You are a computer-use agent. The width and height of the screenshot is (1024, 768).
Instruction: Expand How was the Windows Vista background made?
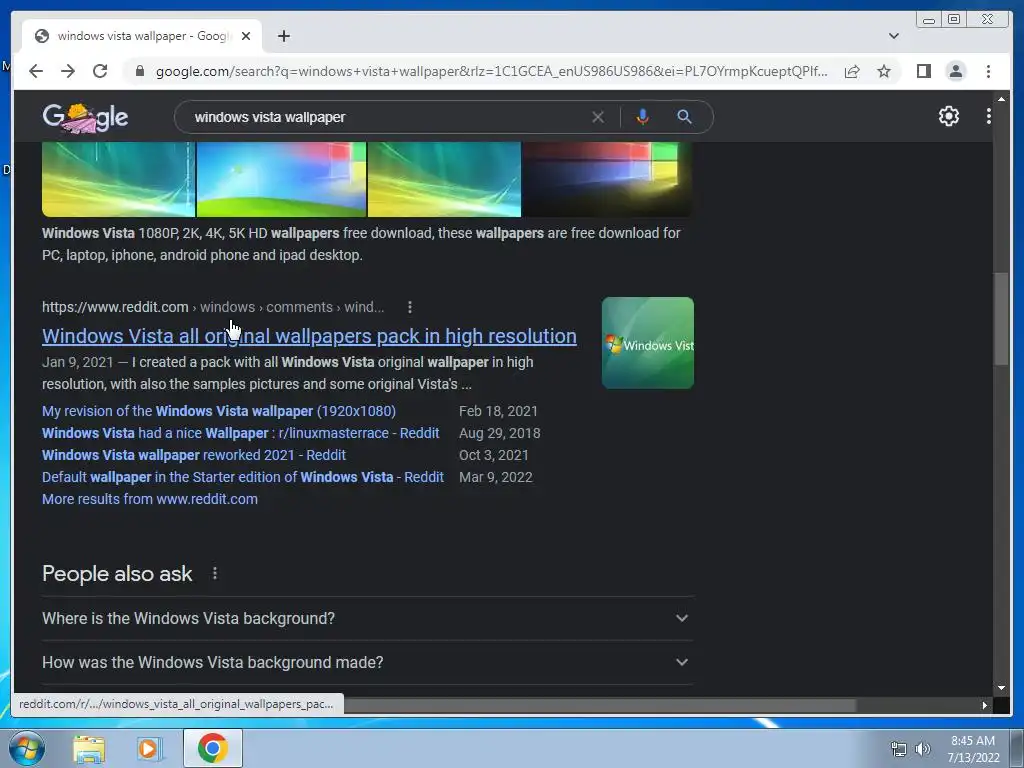367,662
